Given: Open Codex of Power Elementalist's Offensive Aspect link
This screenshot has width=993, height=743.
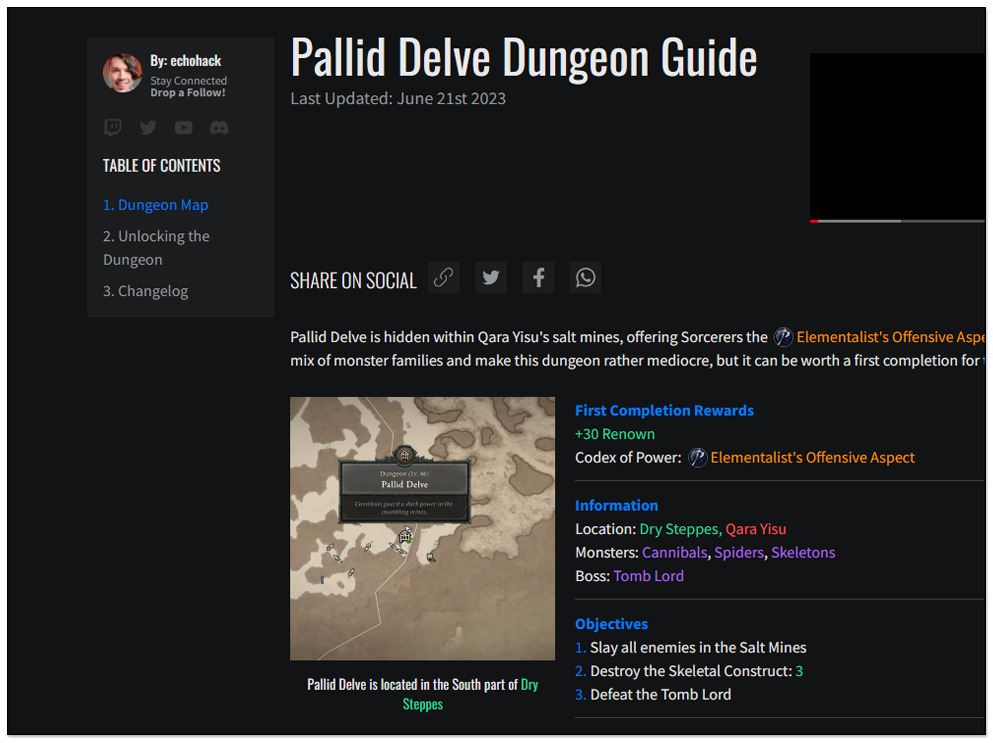Looking at the screenshot, I should (x=813, y=457).
